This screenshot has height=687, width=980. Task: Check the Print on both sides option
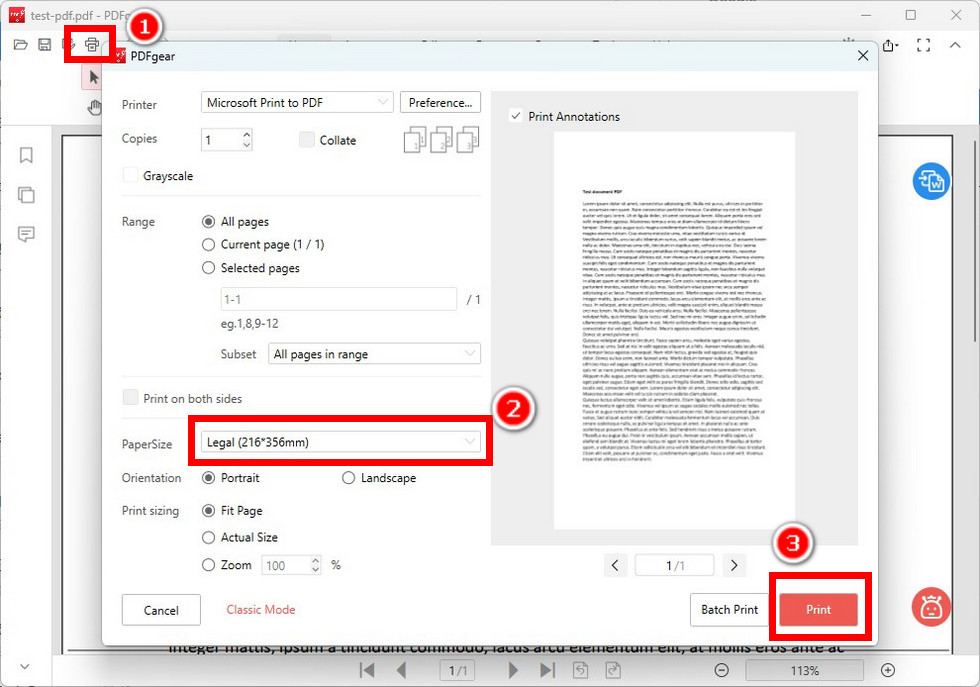pos(130,397)
